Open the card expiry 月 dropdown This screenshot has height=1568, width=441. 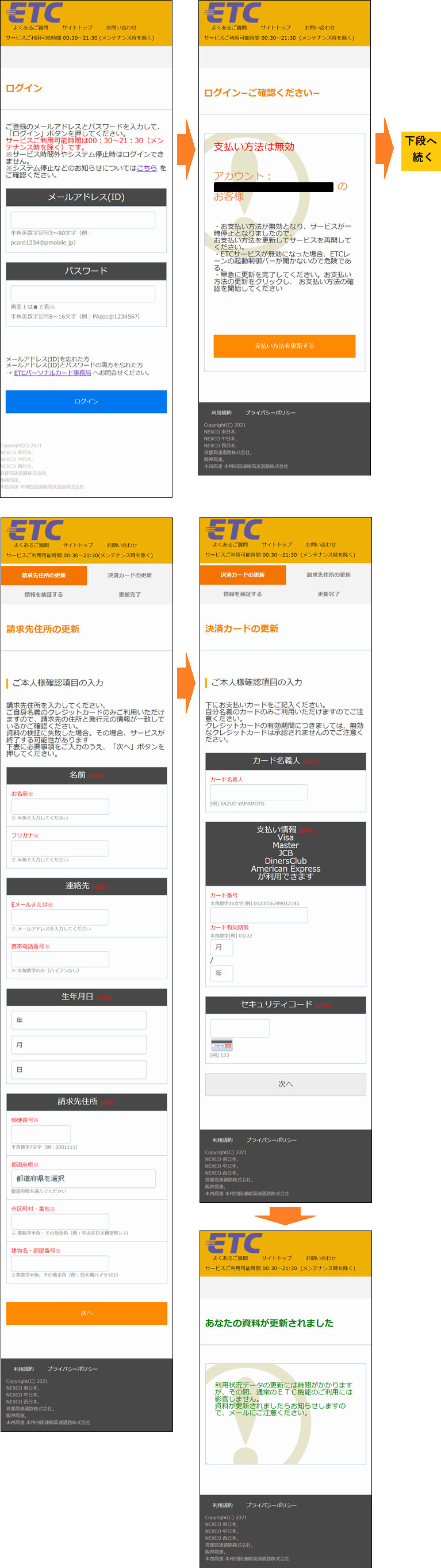[221, 947]
